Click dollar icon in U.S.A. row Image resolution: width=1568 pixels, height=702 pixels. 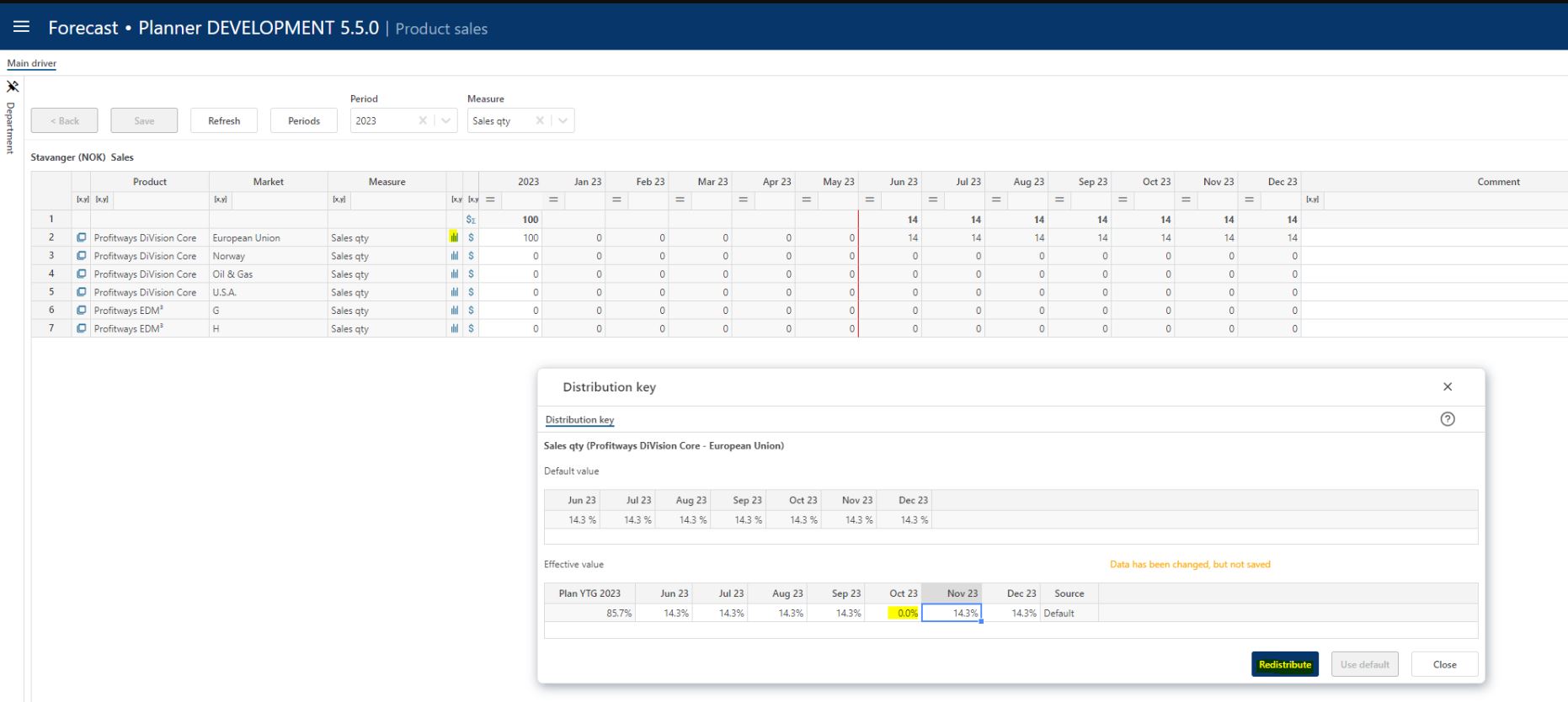[x=471, y=292]
